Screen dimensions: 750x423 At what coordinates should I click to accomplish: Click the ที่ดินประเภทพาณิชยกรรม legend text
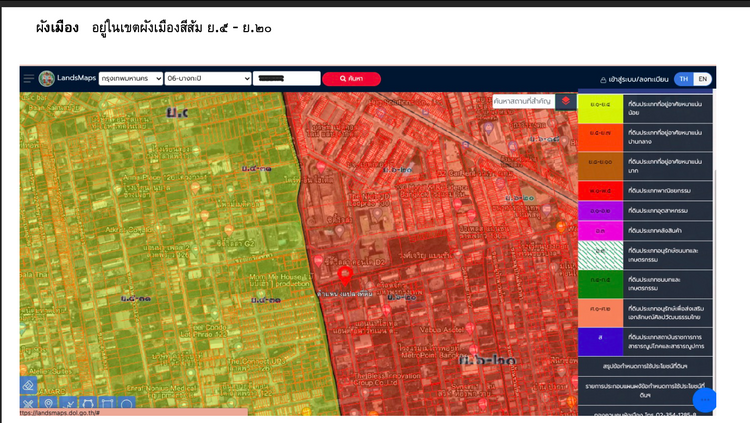659,190
